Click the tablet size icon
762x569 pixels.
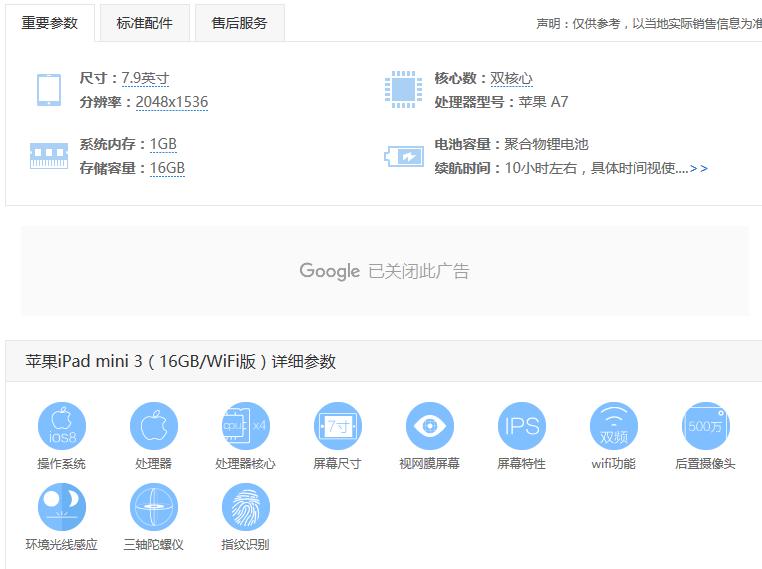tap(49, 89)
